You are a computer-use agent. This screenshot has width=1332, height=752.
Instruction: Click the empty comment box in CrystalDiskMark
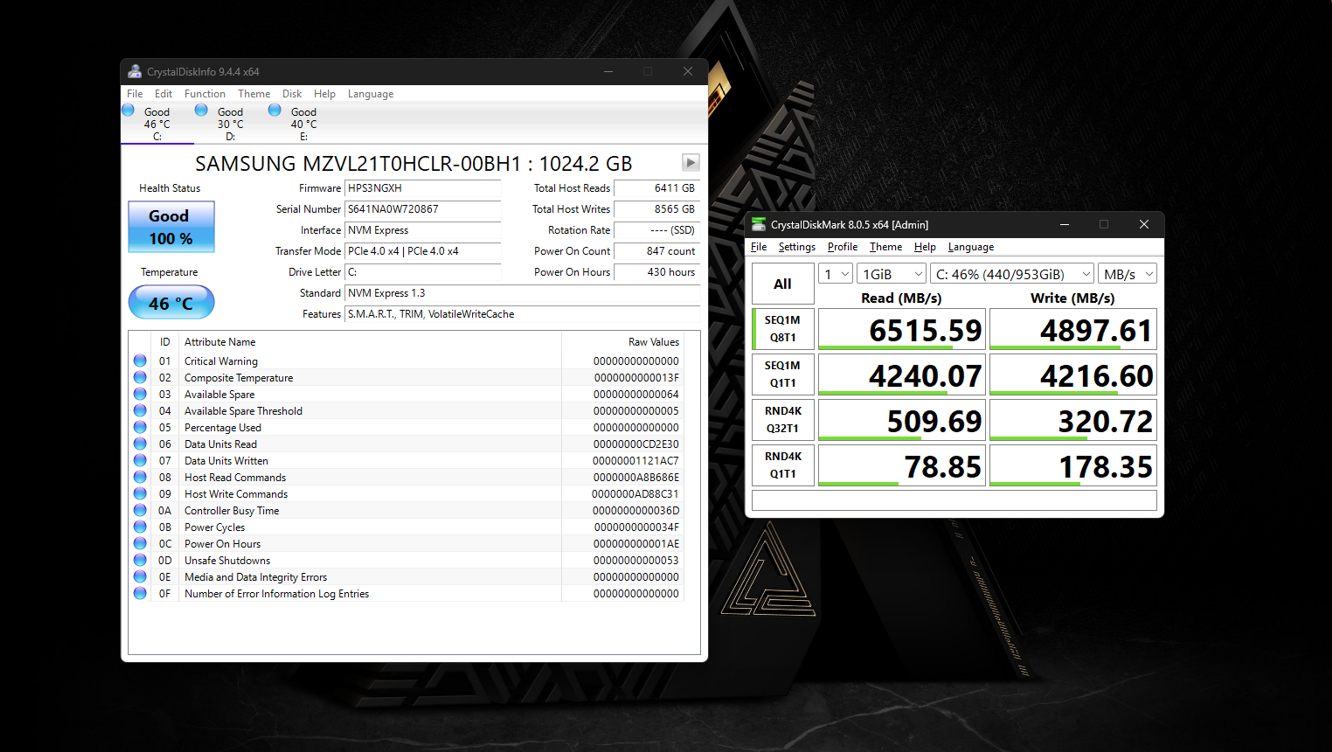point(954,500)
